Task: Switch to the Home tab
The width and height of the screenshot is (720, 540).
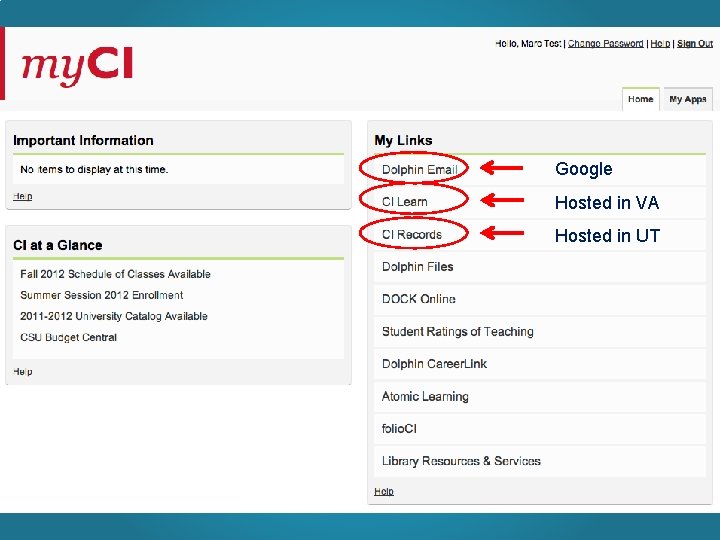Action: [x=641, y=99]
